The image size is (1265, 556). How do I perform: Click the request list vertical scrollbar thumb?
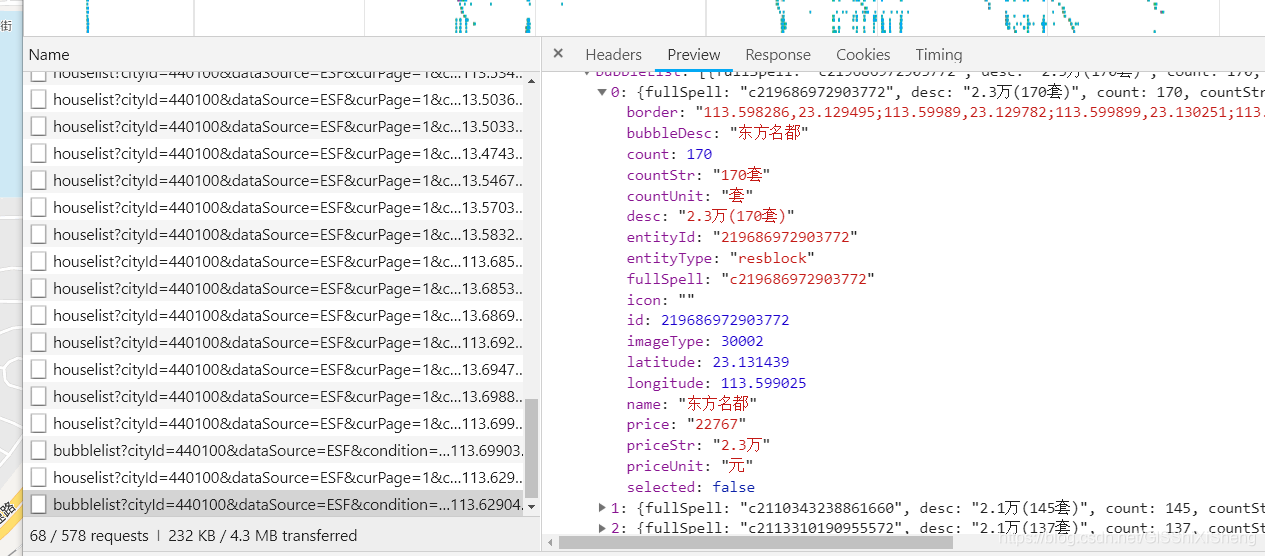531,448
